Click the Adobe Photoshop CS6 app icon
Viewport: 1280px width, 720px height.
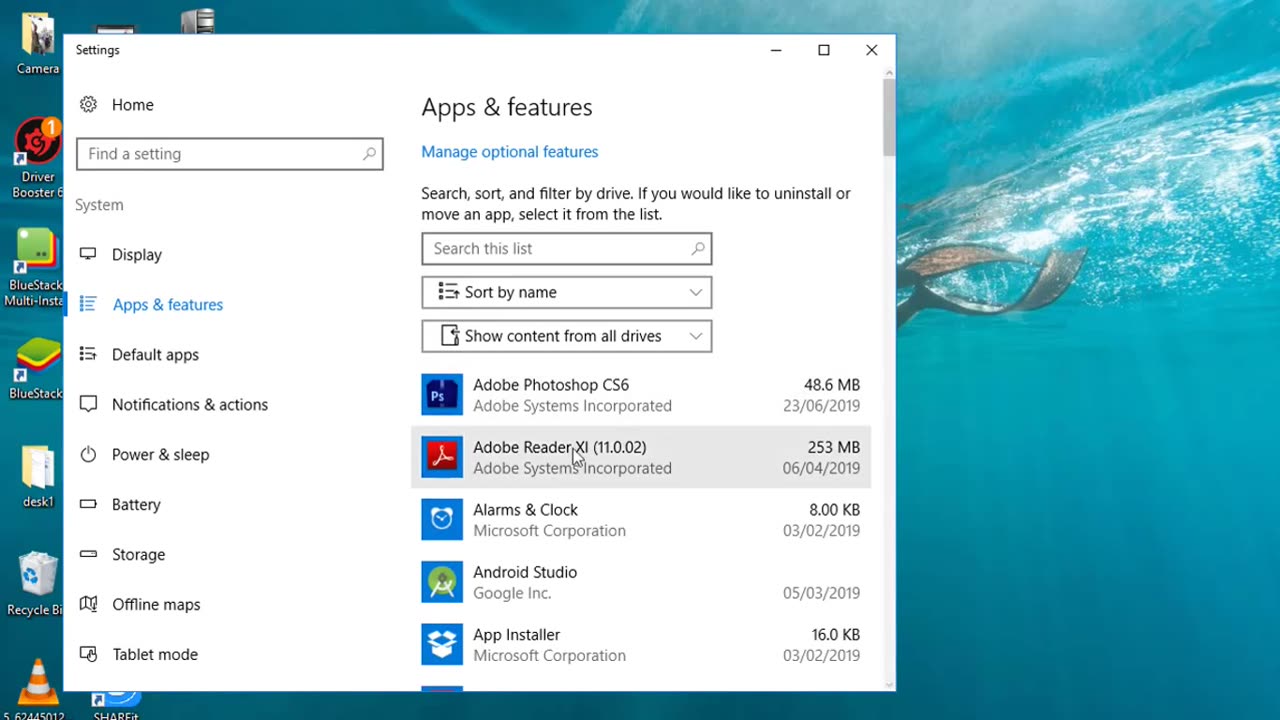pos(442,395)
